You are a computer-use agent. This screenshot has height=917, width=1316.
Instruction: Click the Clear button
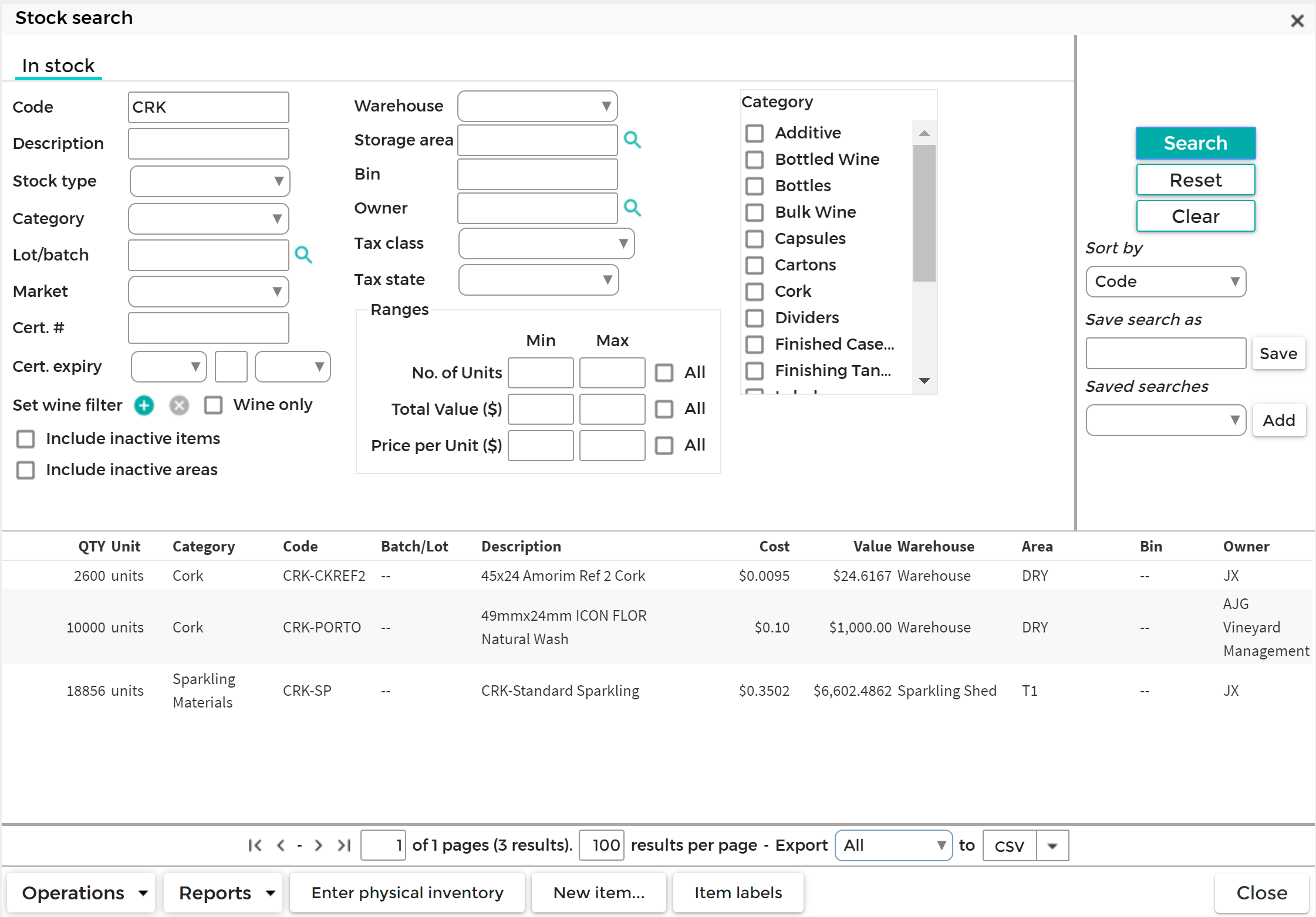pos(1196,216)
